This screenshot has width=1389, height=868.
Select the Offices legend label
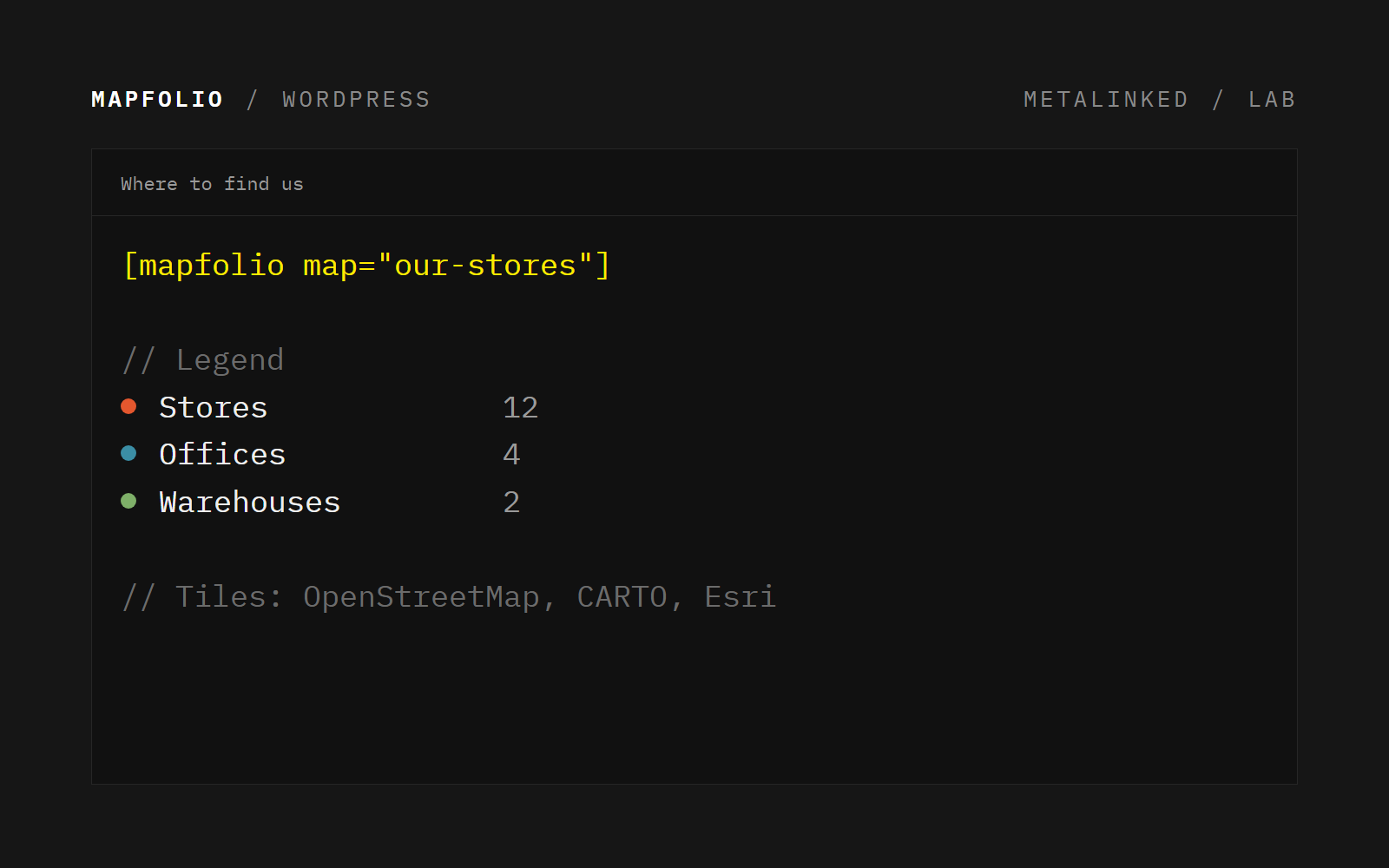(x=222, y=454)
